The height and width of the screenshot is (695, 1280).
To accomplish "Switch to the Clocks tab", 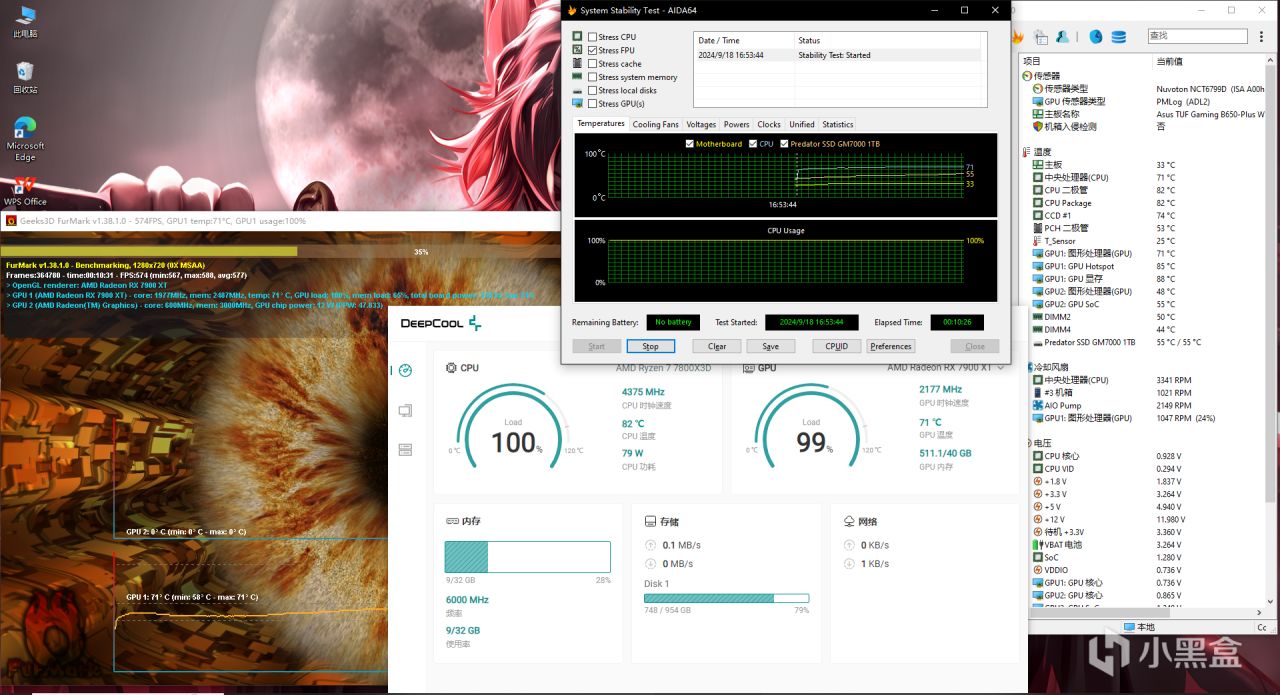I will pyautogui.click(x=769, y=124).
